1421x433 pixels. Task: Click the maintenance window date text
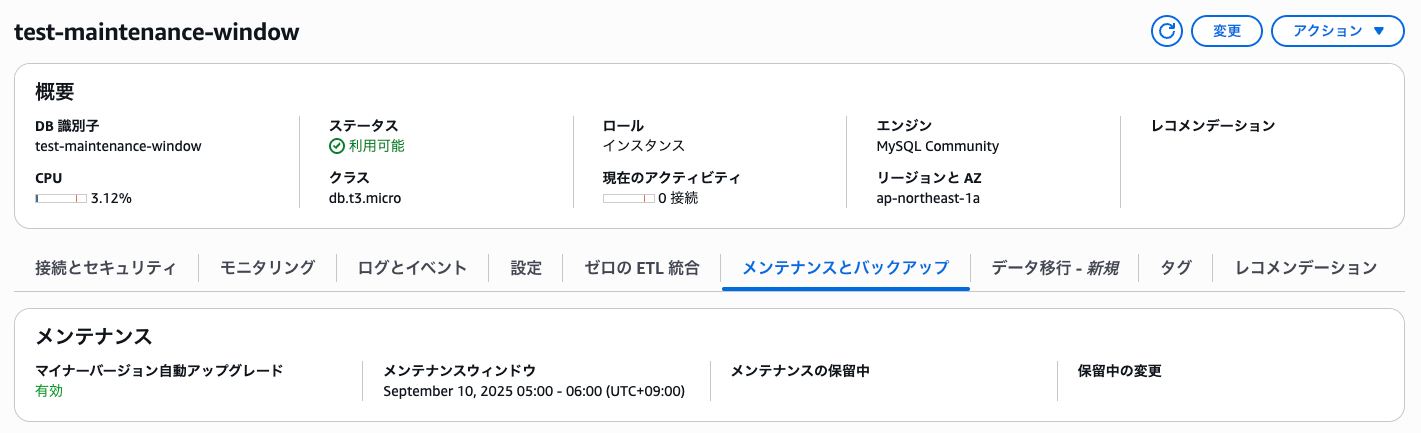[534, 391]
